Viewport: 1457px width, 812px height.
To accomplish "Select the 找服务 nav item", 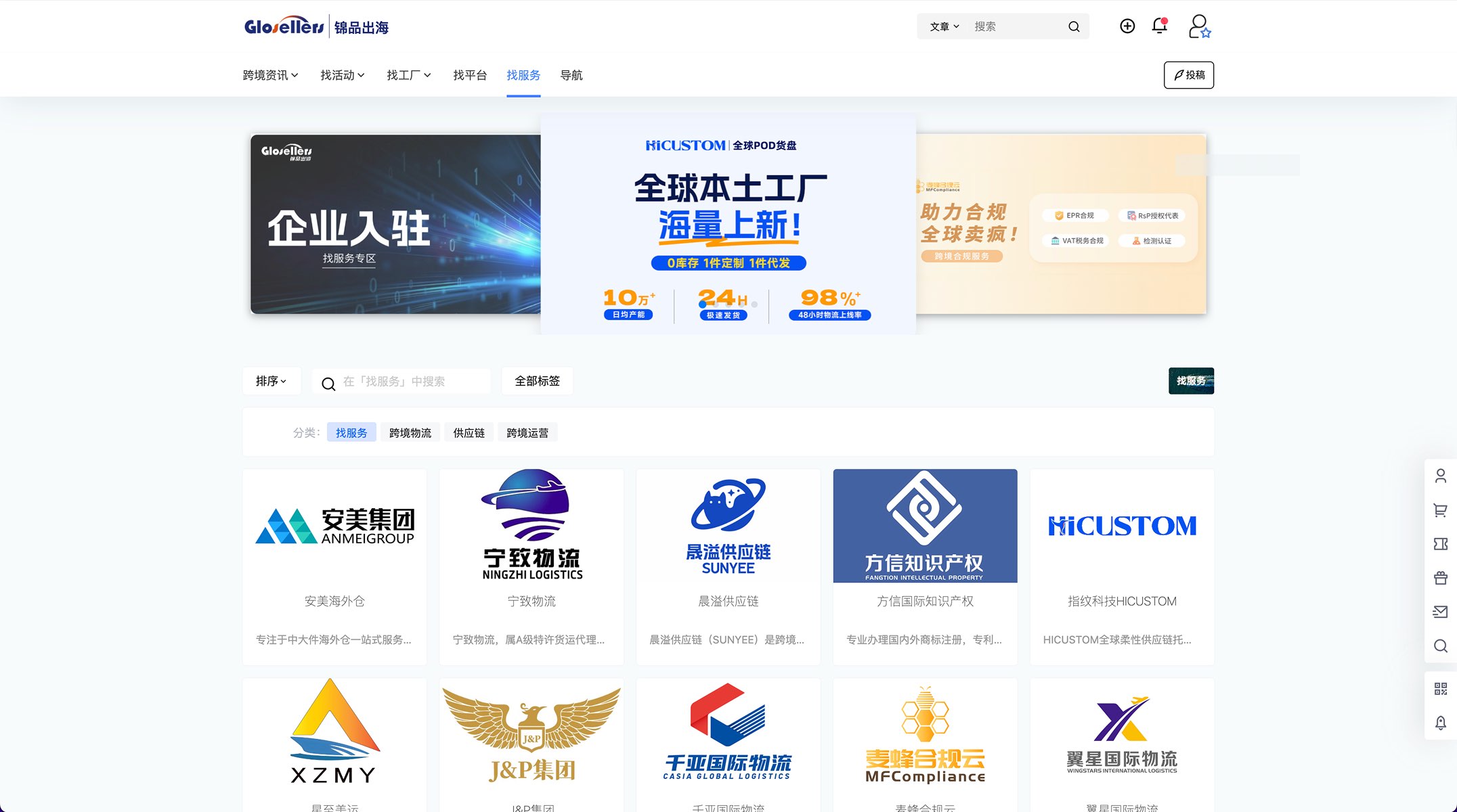I will [523, 75].
